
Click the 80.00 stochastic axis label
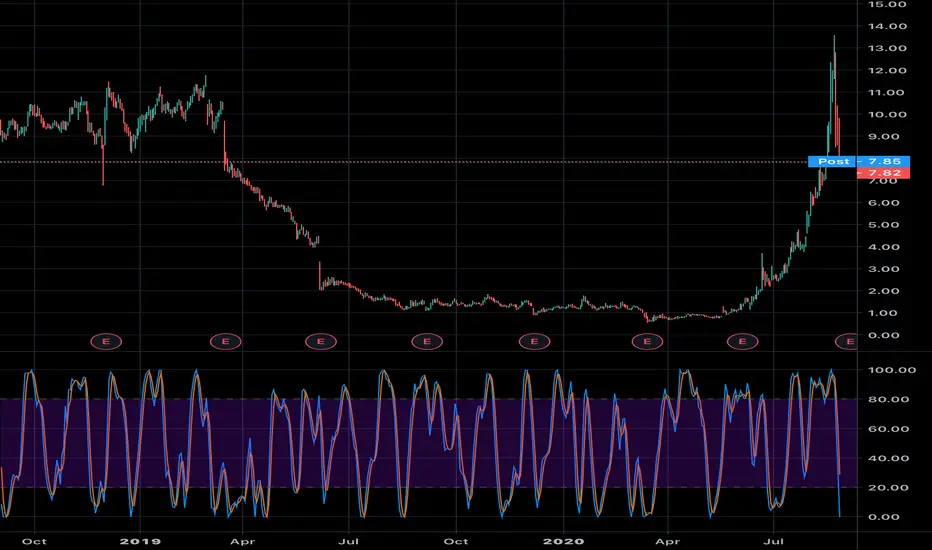pos(889,399)
